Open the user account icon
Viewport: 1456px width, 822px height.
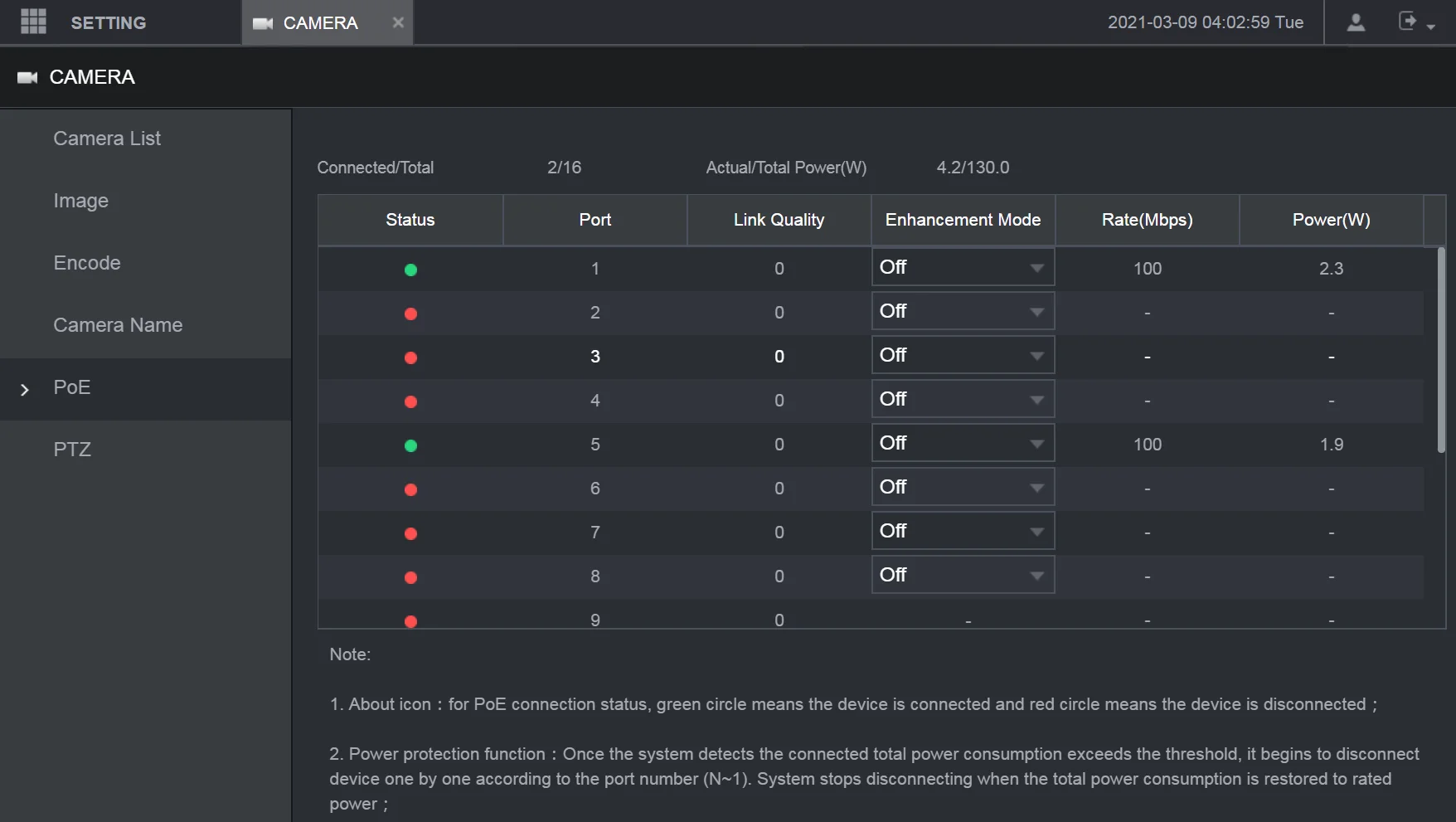tap(1356, 22)
